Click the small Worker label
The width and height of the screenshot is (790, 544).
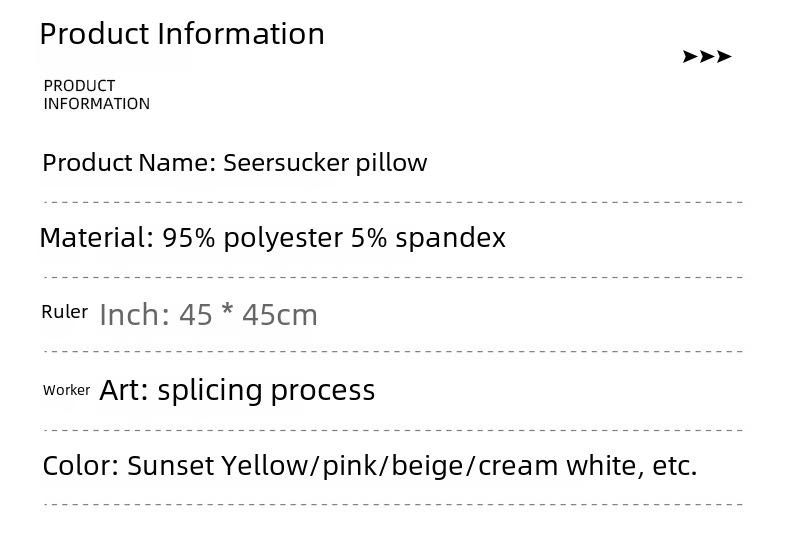coord(67,390)
